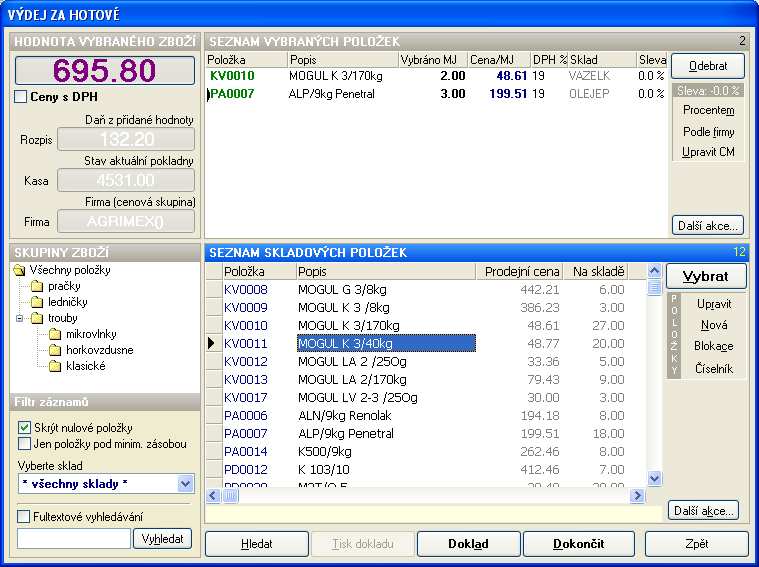Screen dimensions: 759x567
Task: Click ALN/9kg Renolak row
Action: coord(426,415)
